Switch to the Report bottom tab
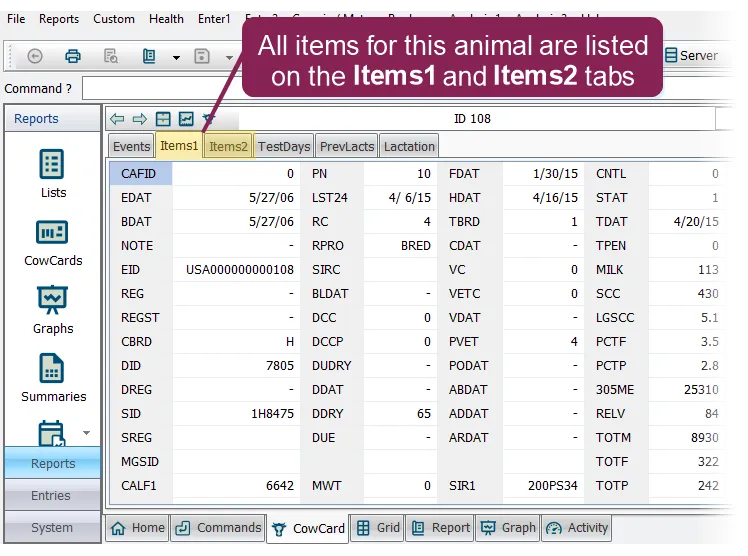Viewport: 748px width, 556px height. (440, 528)
